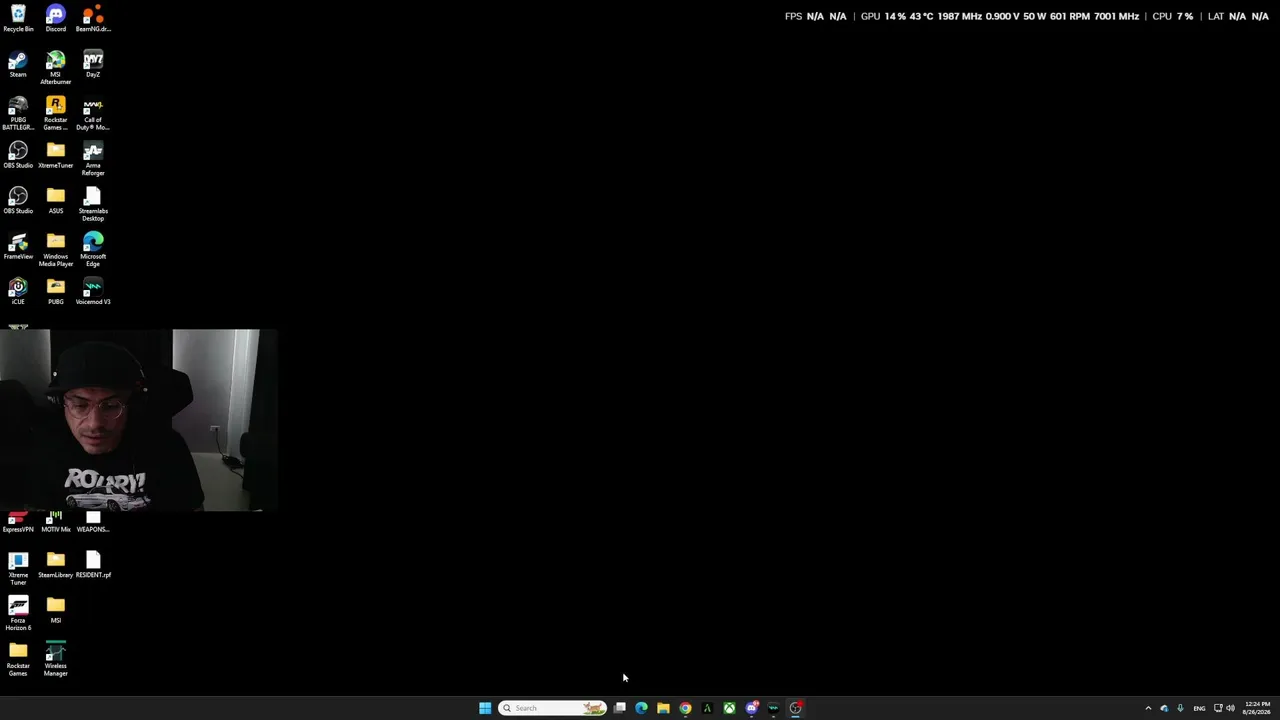Image resolution: width=1280 pixels, height=720 pixels.
Task: Select the iCUE desktop shortcut
Action: pyautogui.click(x=18, y=292)
